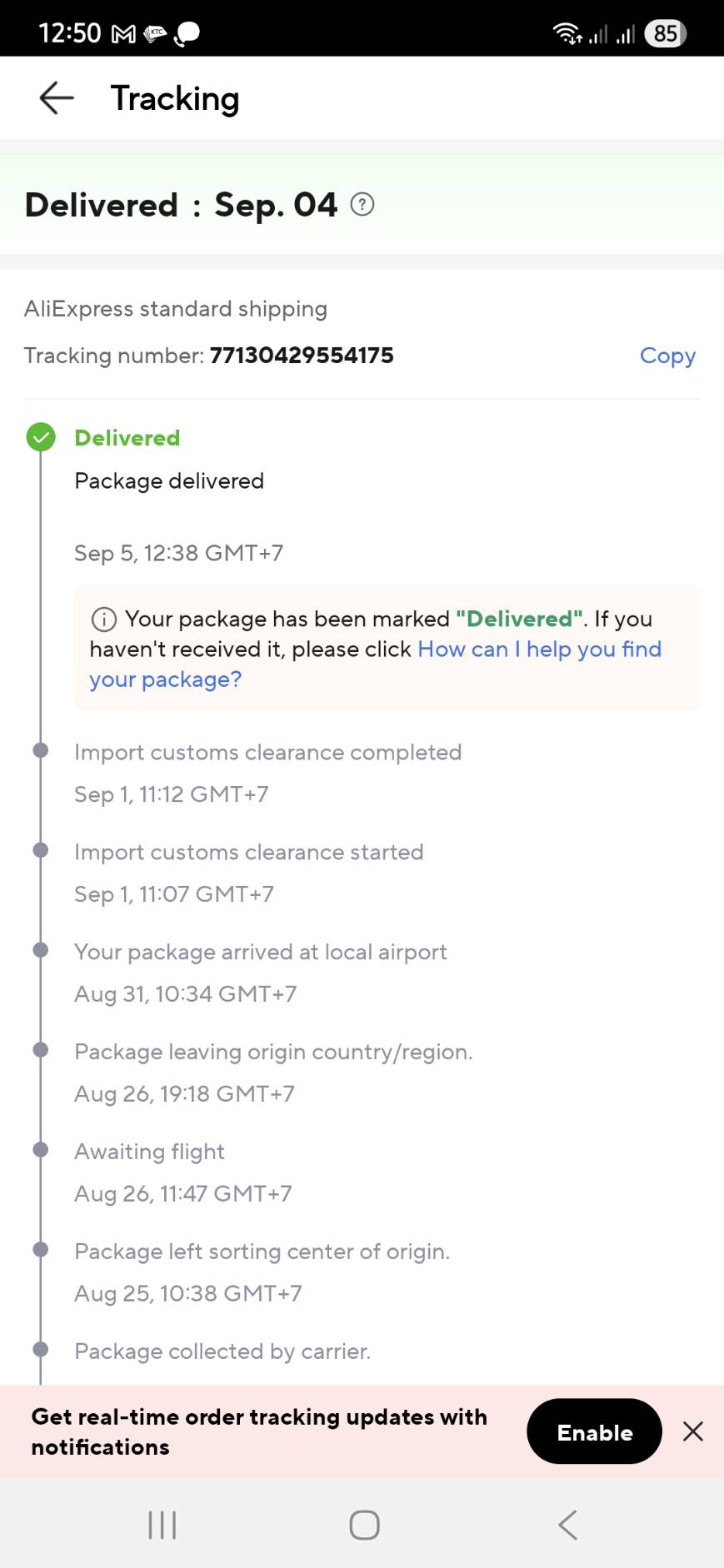The height and width of the screenshot is (1568, 724).
Task: Tap the "Package leaving origin country/region" entry
Action: click(273, 1053)
